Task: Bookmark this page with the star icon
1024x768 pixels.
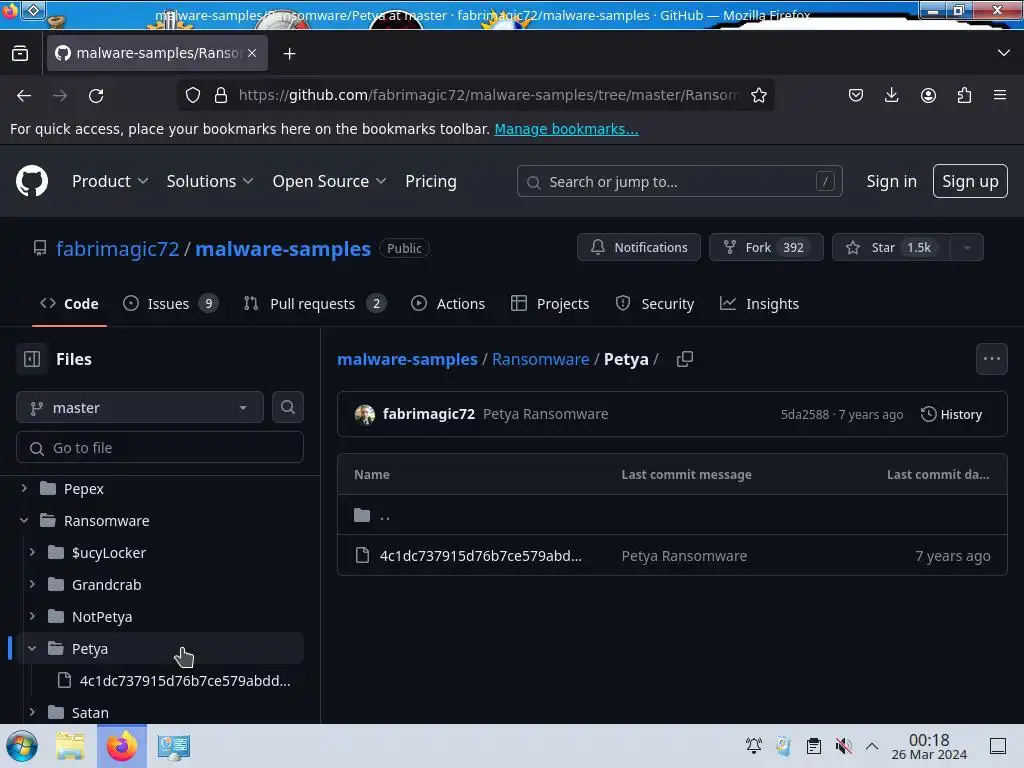Action: (x=758, y=95)
